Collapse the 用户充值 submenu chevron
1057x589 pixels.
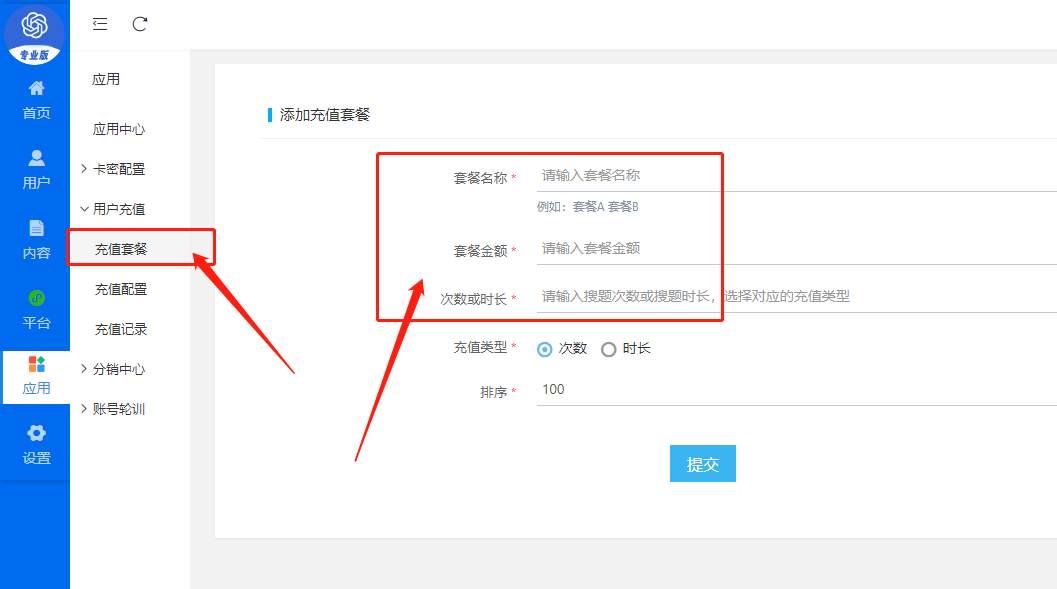[x=84, y=209]
